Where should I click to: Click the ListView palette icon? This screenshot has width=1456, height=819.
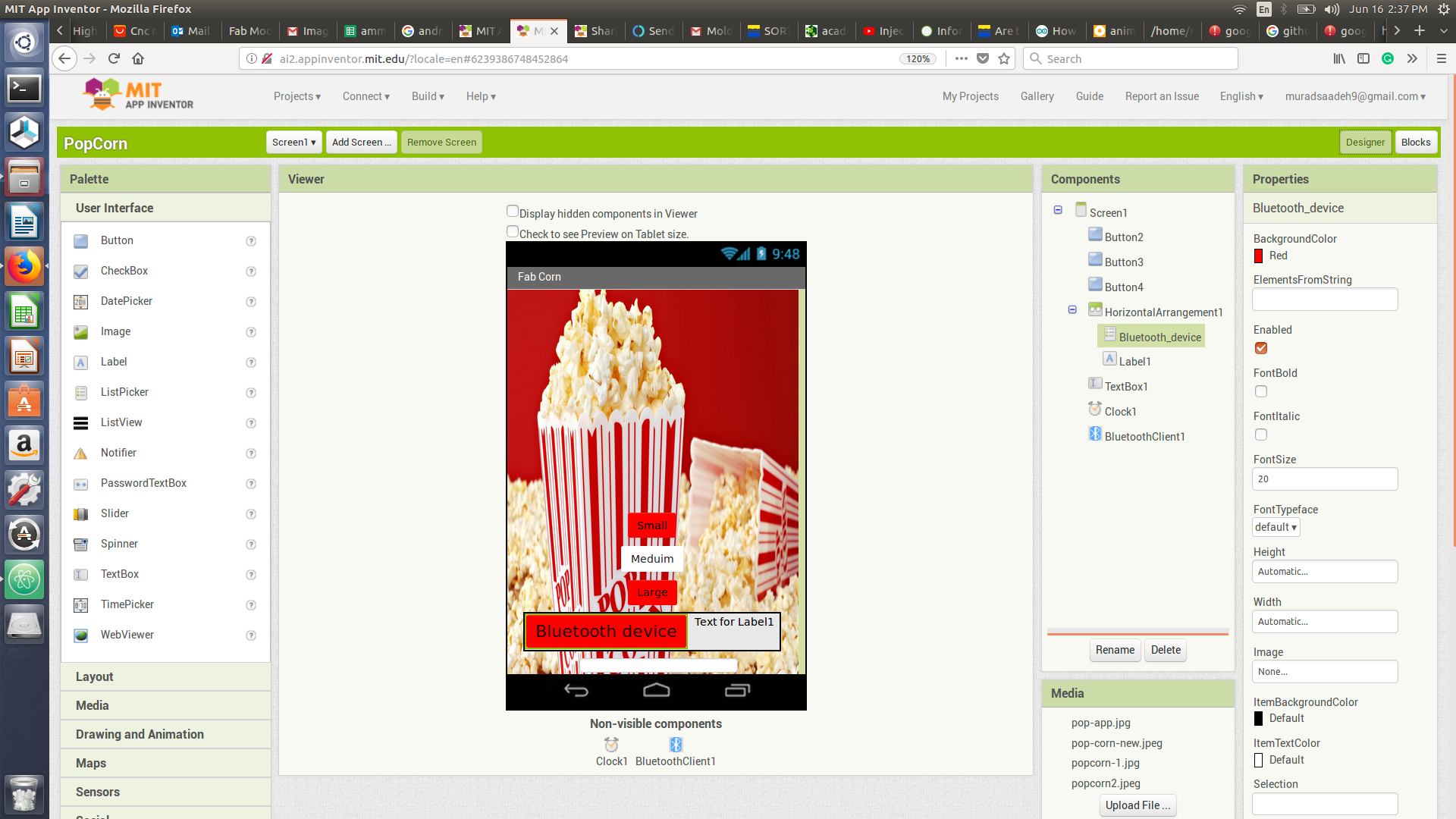click(x=81, y=423)
